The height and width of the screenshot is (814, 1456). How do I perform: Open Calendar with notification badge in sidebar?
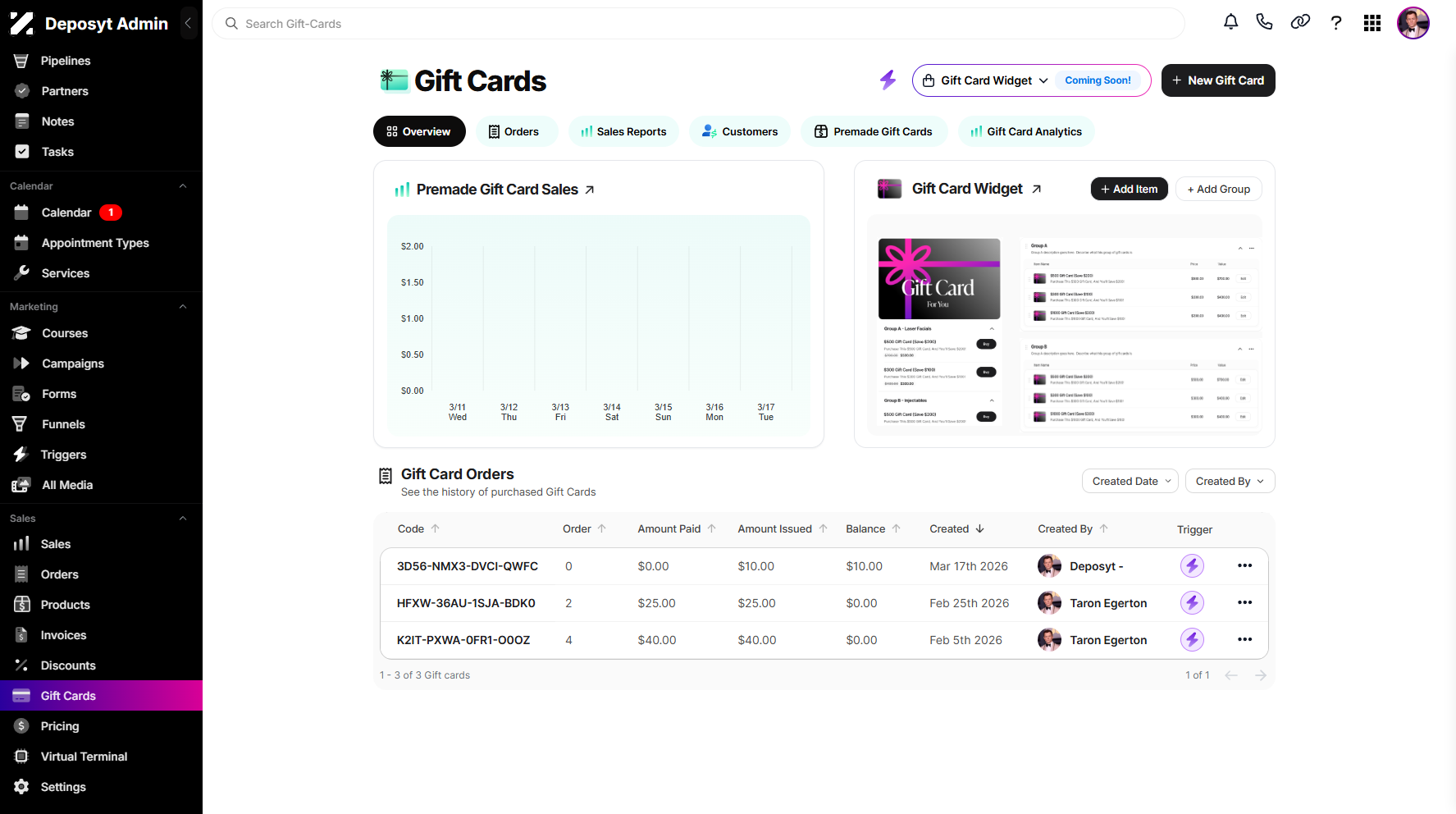[101, 213]
